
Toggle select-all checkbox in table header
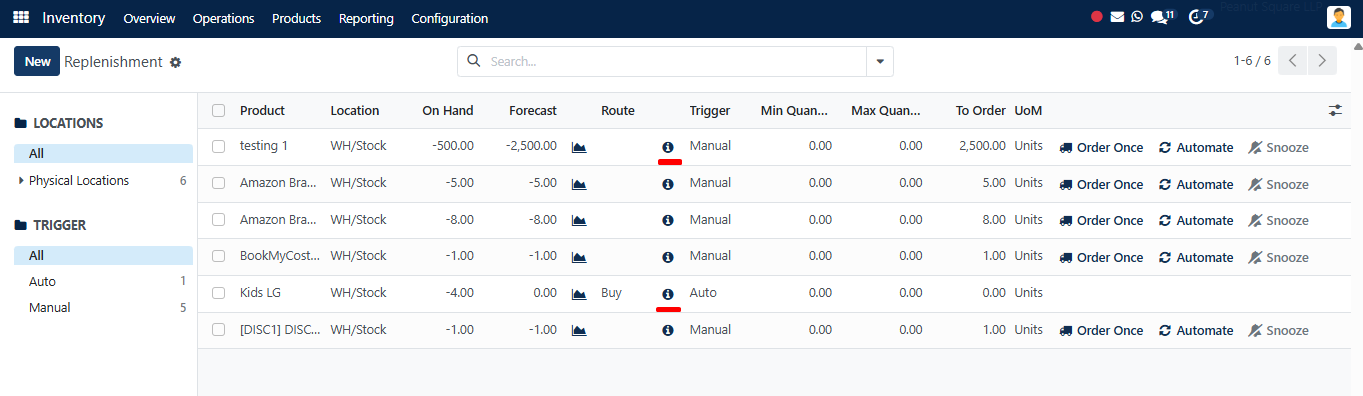219,110
